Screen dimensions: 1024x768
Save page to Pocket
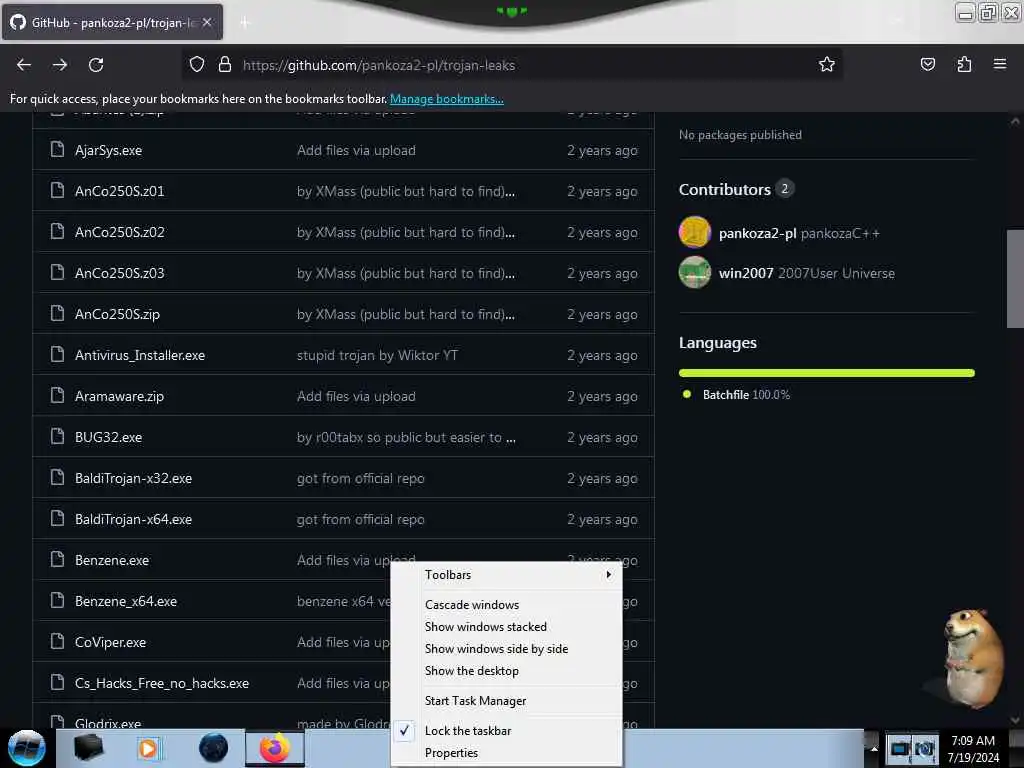tap(927, 64)
